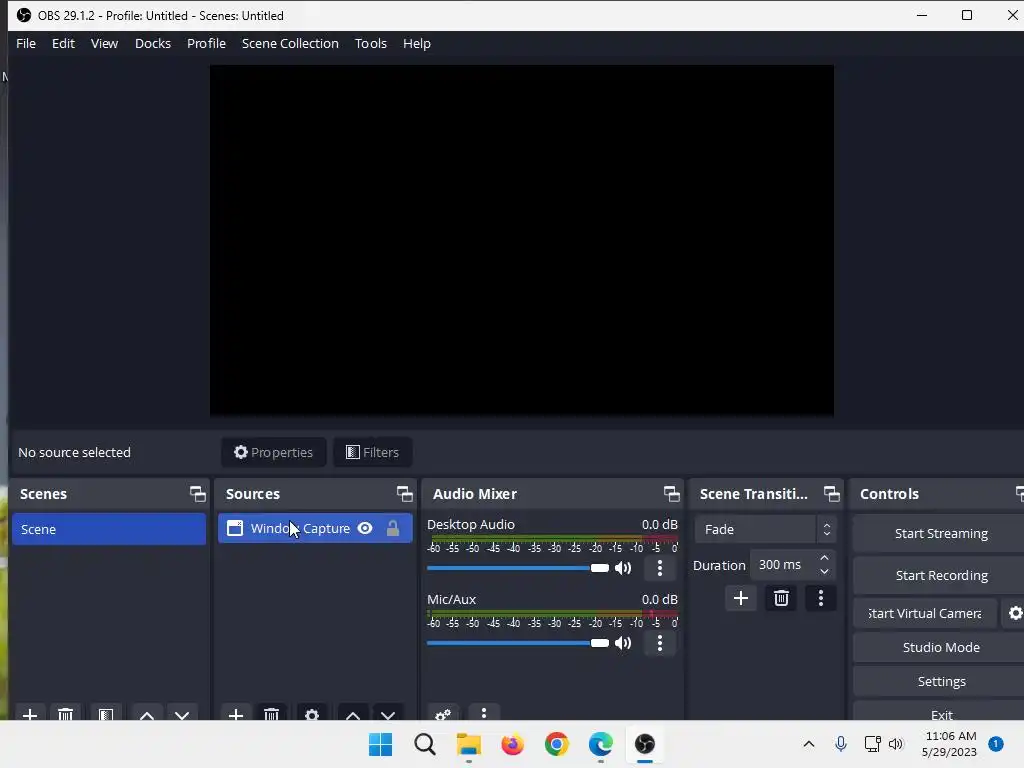Screen dimensions: 1024x768
Task: Open the Help menu
Action: pos(417,43)
